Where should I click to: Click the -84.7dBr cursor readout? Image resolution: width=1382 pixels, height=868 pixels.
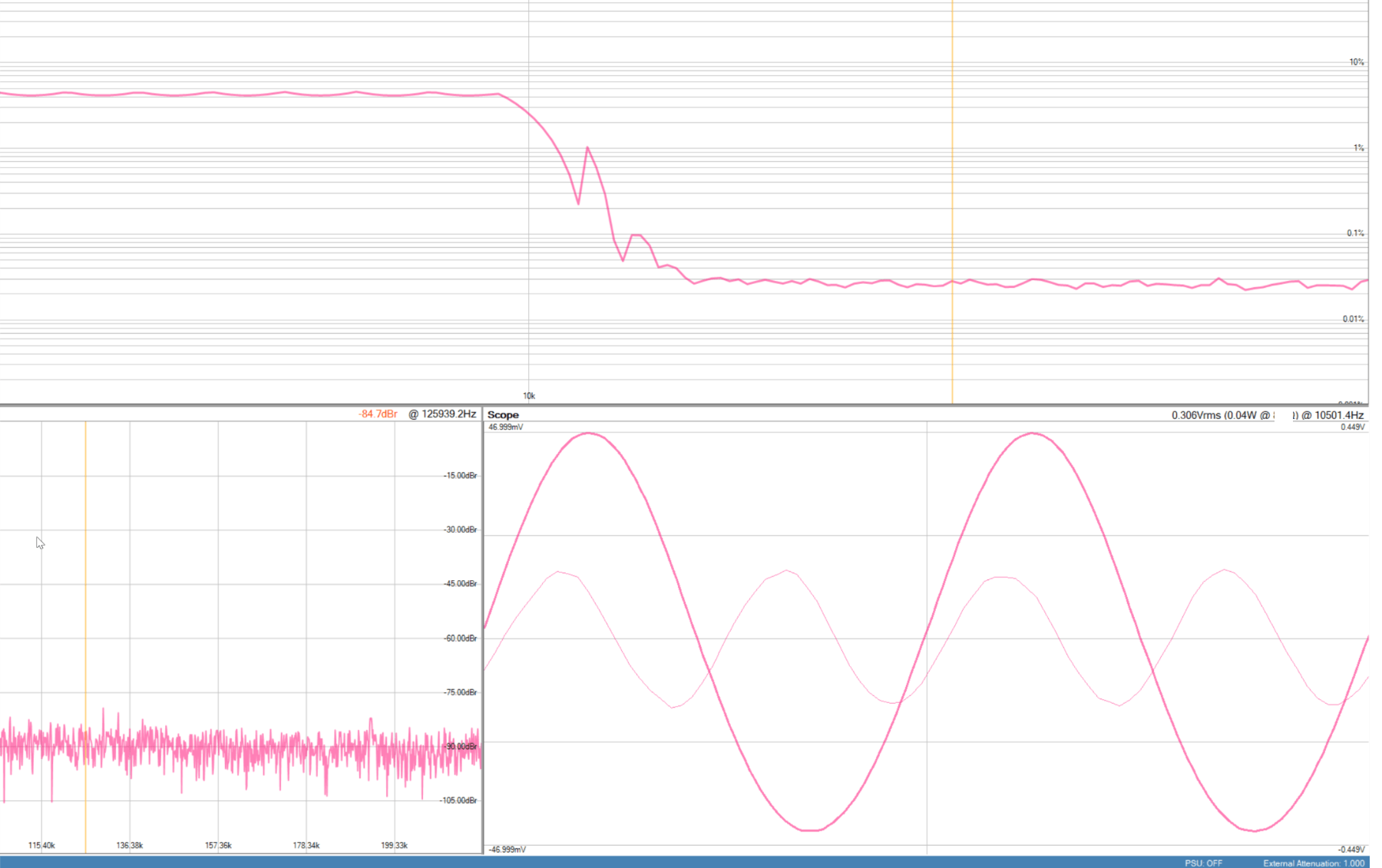tap(378, 414)
